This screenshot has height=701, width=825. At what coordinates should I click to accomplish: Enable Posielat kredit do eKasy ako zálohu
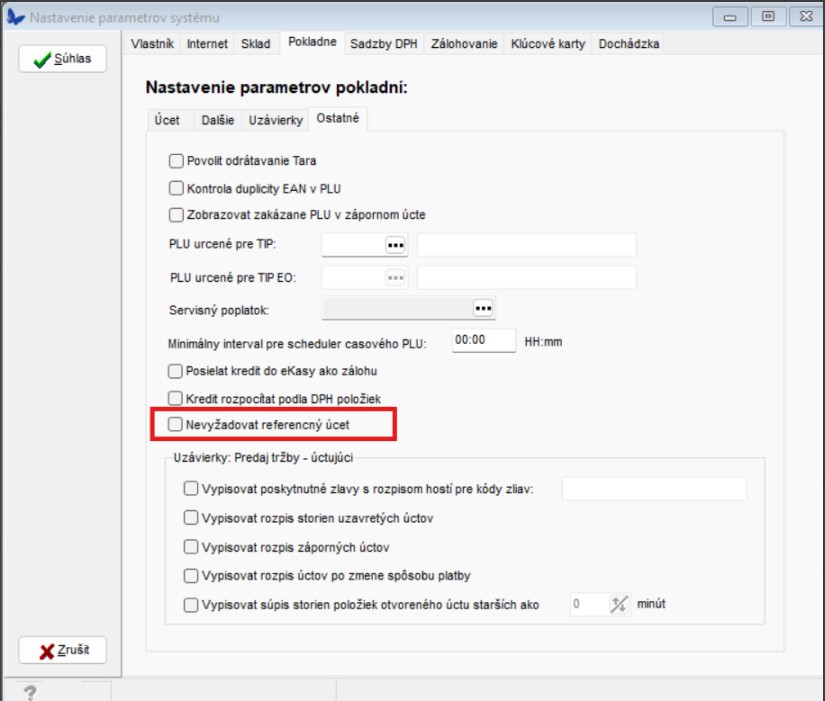[177, 371]
